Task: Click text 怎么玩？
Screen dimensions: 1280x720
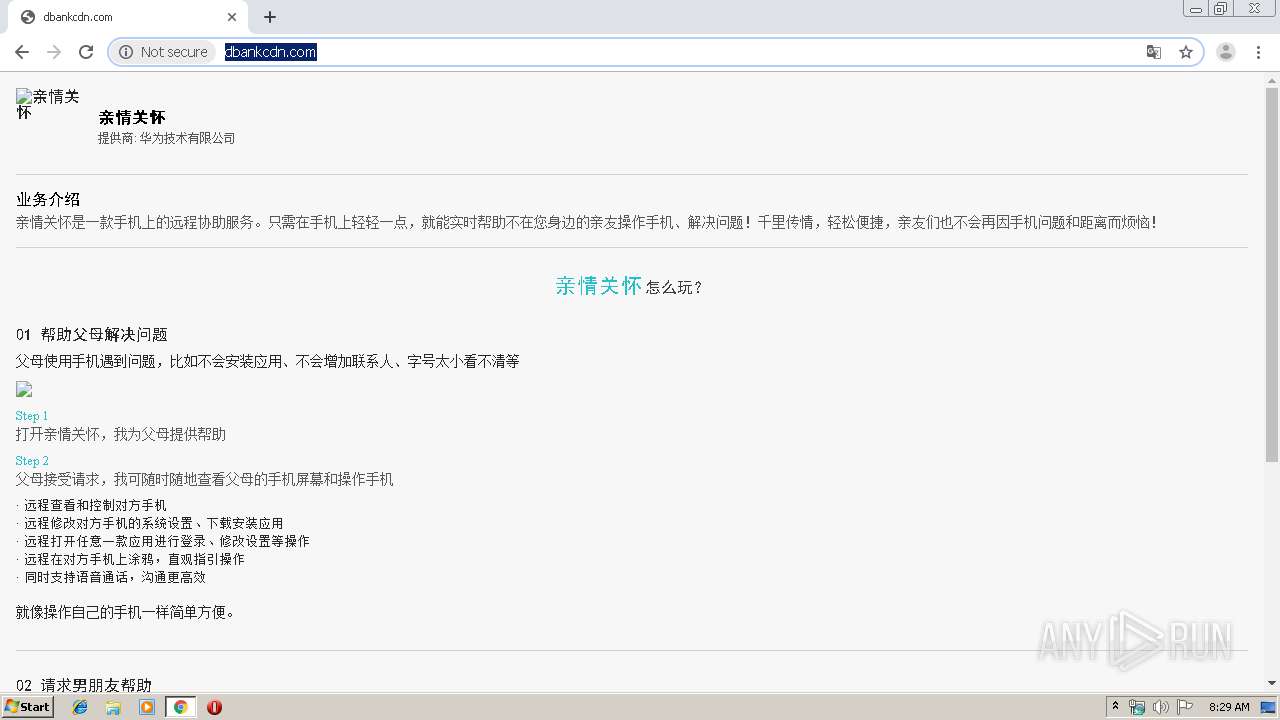Action: pos(675,288)
